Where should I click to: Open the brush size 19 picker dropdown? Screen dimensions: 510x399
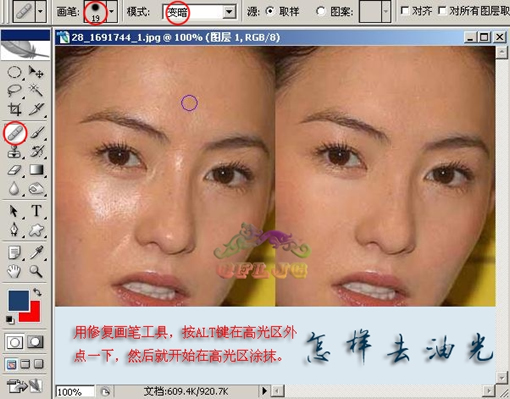pyautogui.click(x=112, y=11)
